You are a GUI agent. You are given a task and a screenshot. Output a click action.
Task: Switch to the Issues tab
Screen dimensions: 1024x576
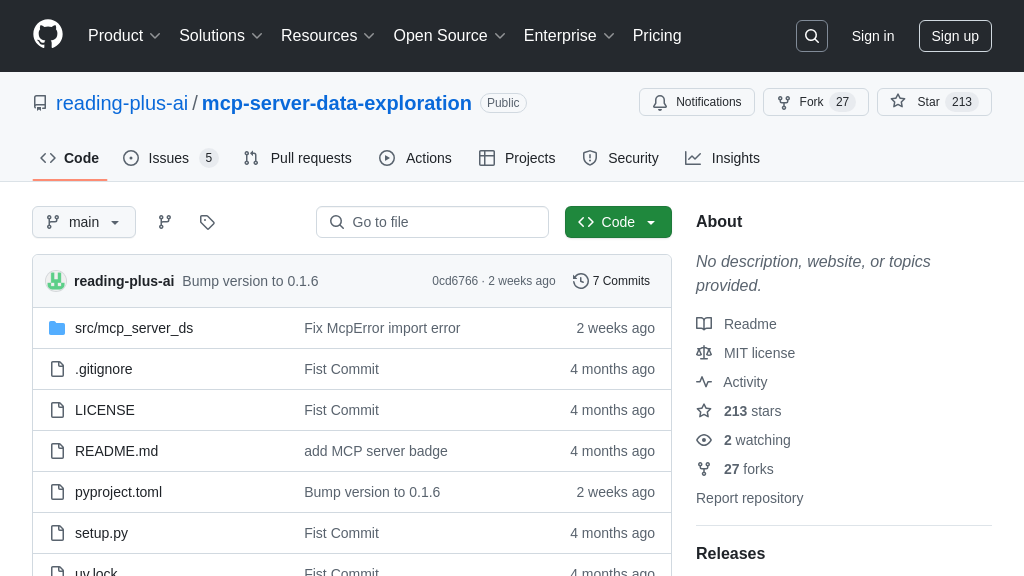(x=170, y=158)
